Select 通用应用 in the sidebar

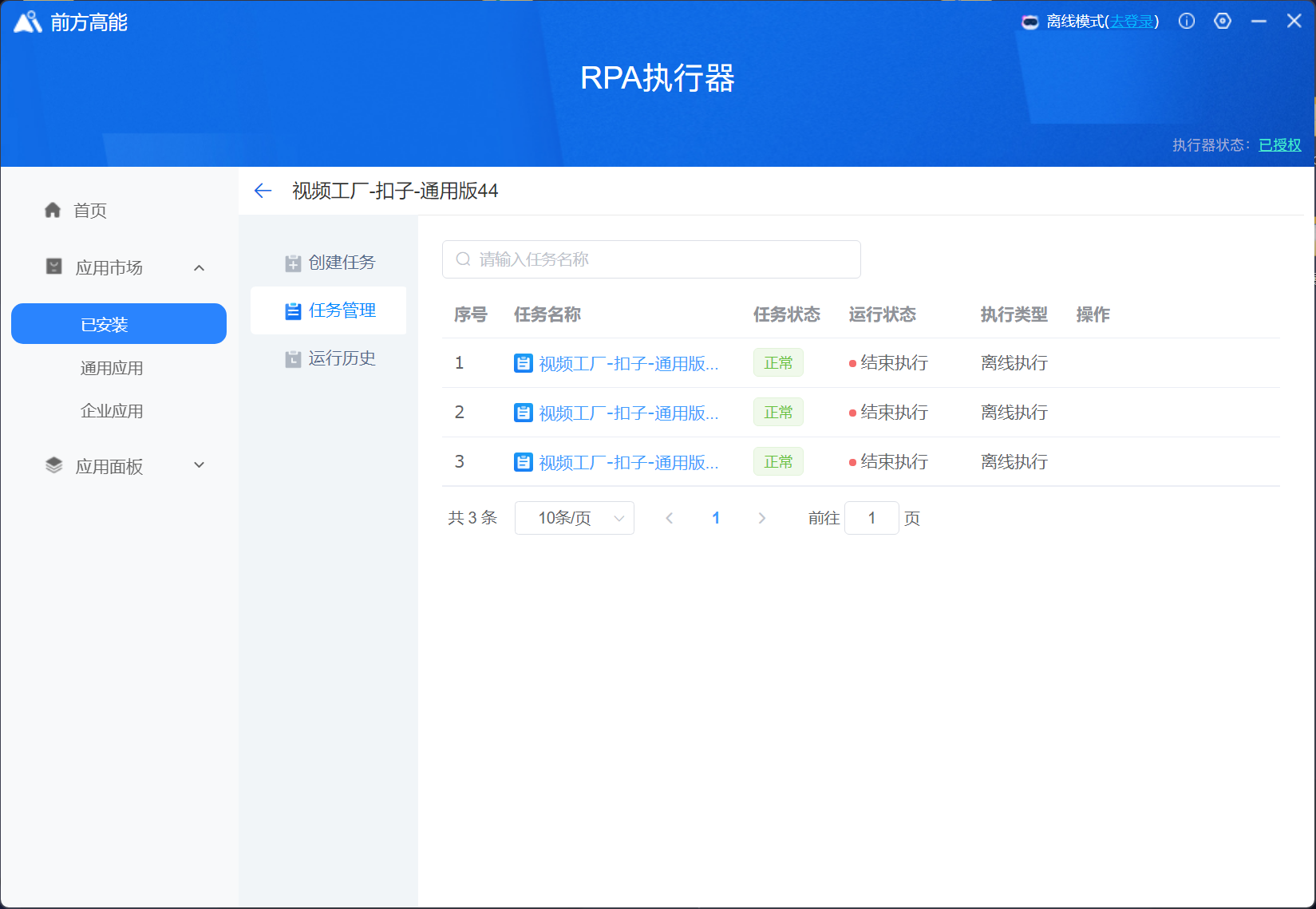[x=112, y=368]
